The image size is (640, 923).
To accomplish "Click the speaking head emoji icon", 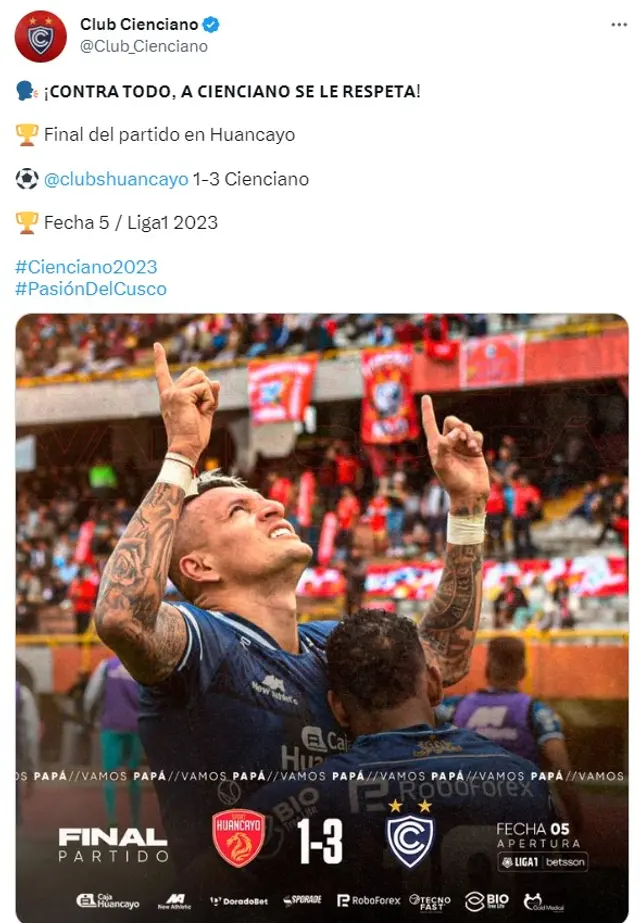I will click(26, 91).
